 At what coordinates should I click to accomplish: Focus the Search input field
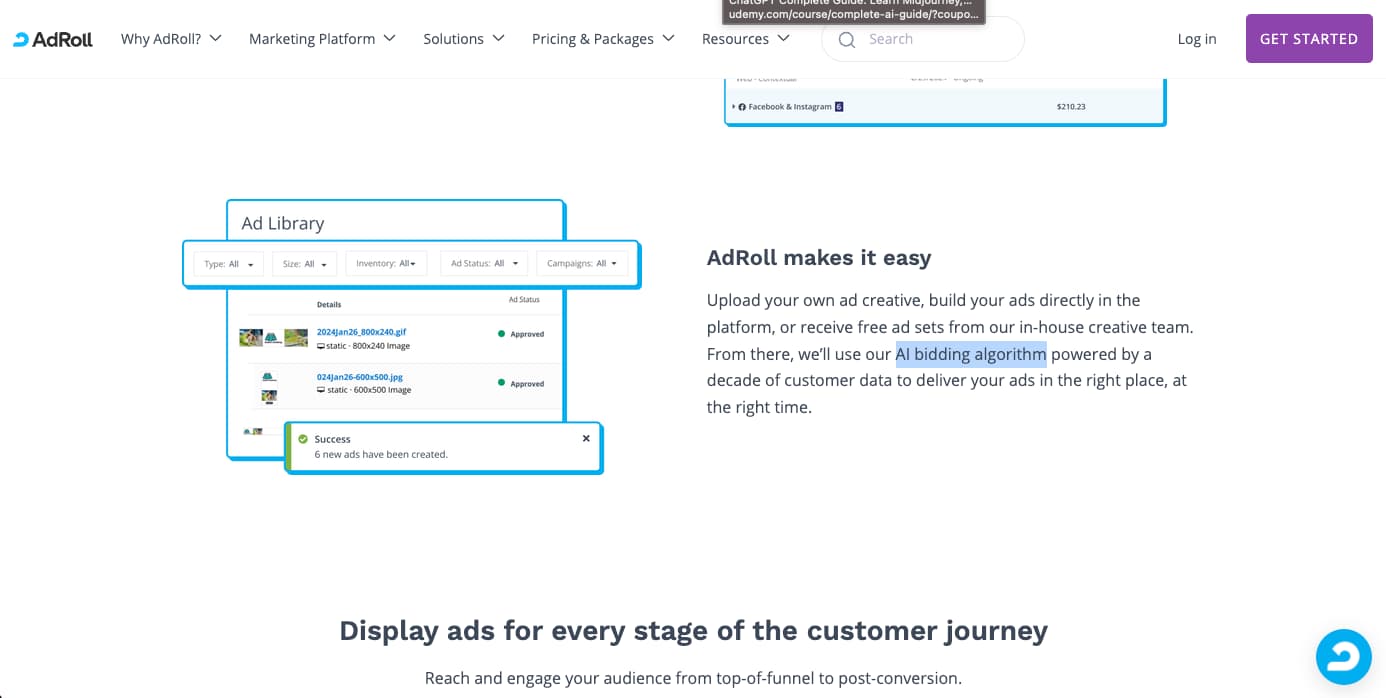tap(923, 39)
